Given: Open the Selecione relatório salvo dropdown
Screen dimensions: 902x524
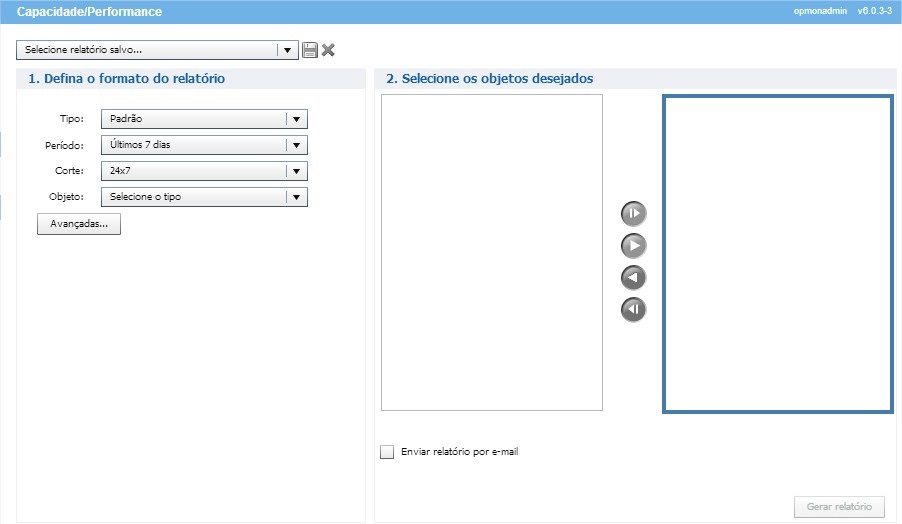Looking at the screenshot, I should [287, 50].
